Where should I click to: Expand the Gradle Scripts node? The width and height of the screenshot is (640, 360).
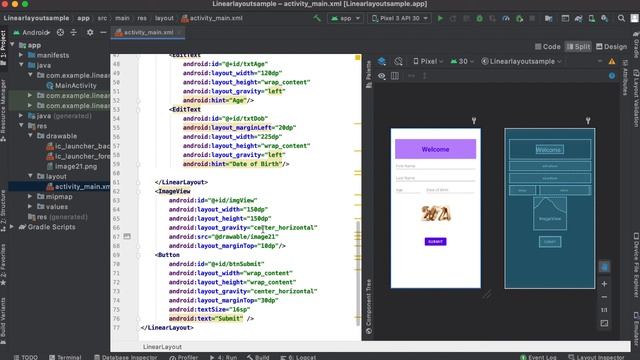coord(12,227)
